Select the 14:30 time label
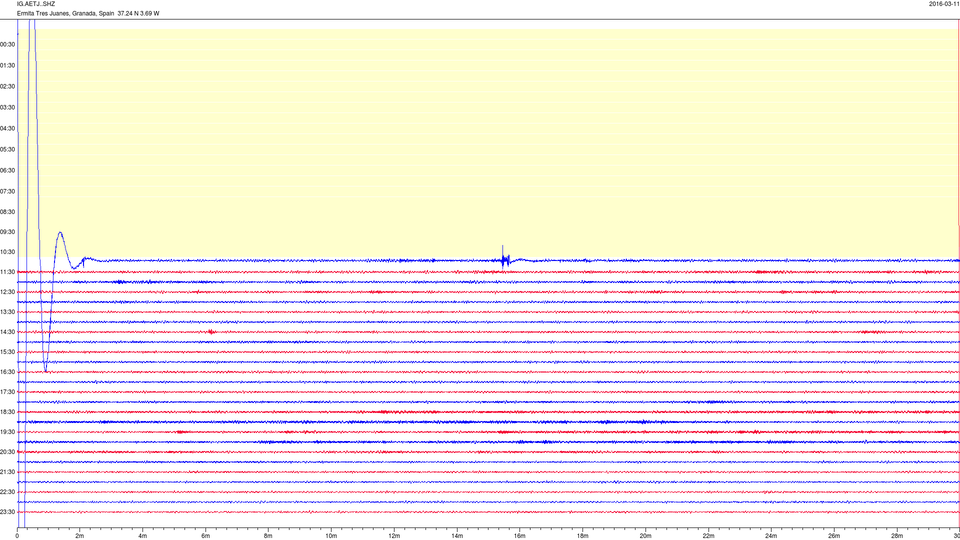 7,332
